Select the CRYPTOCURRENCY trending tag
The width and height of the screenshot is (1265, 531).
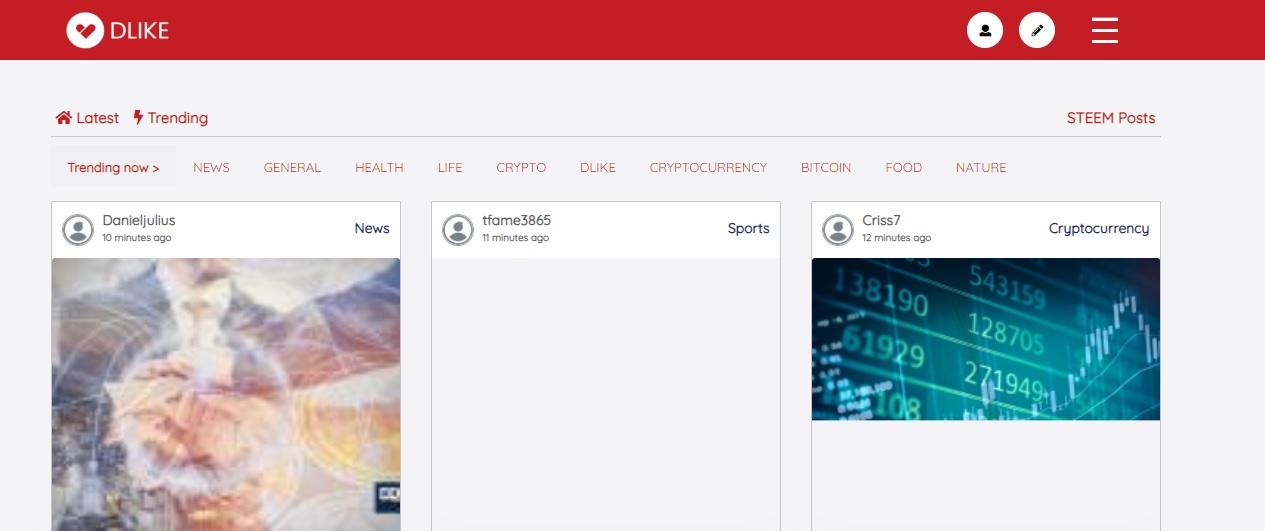coord(708,168)
